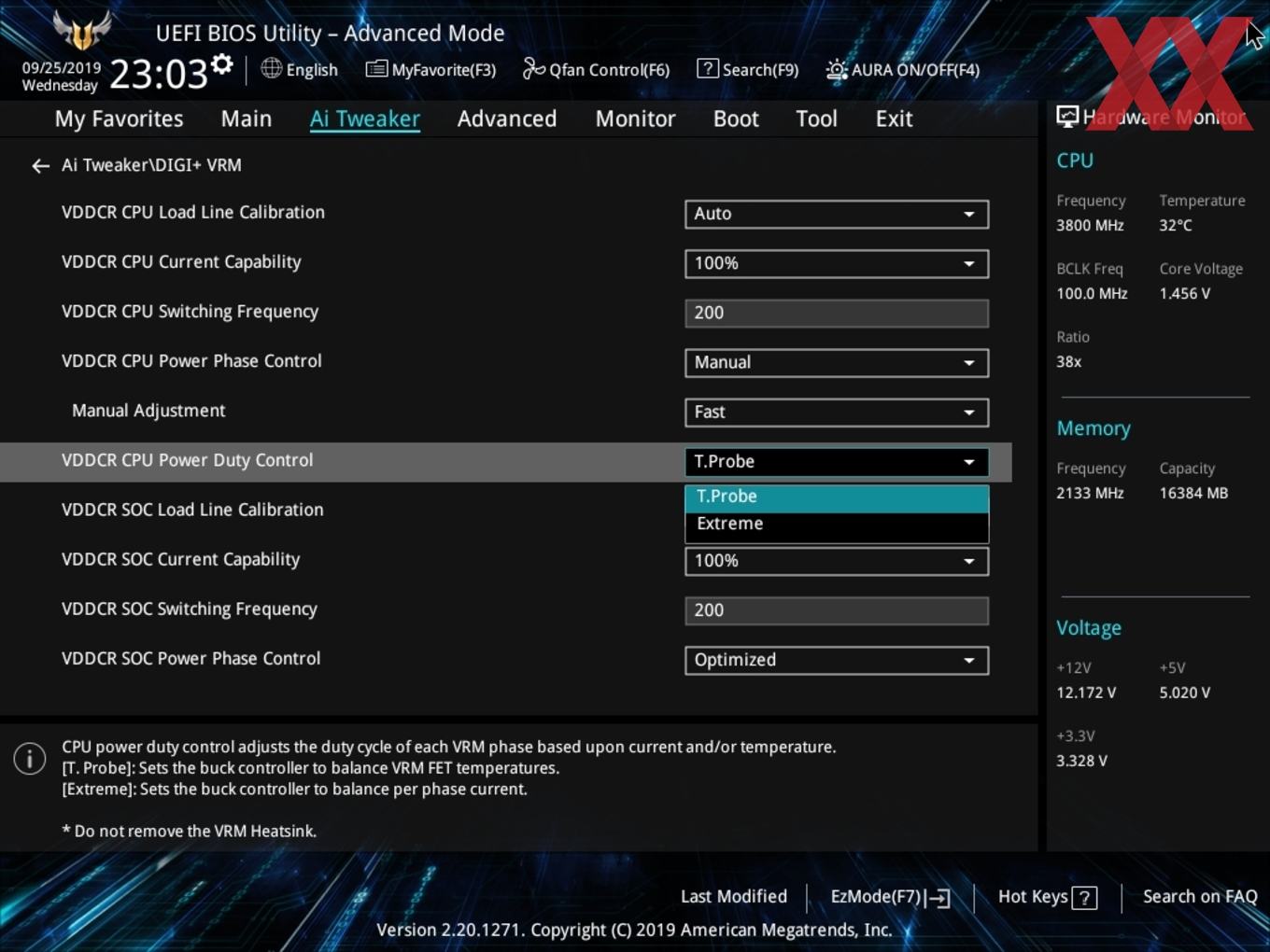Viewport: 1270px width, 952px height.
Task: Open Qfan Control(F6)
Action: [x=596, y=69]
